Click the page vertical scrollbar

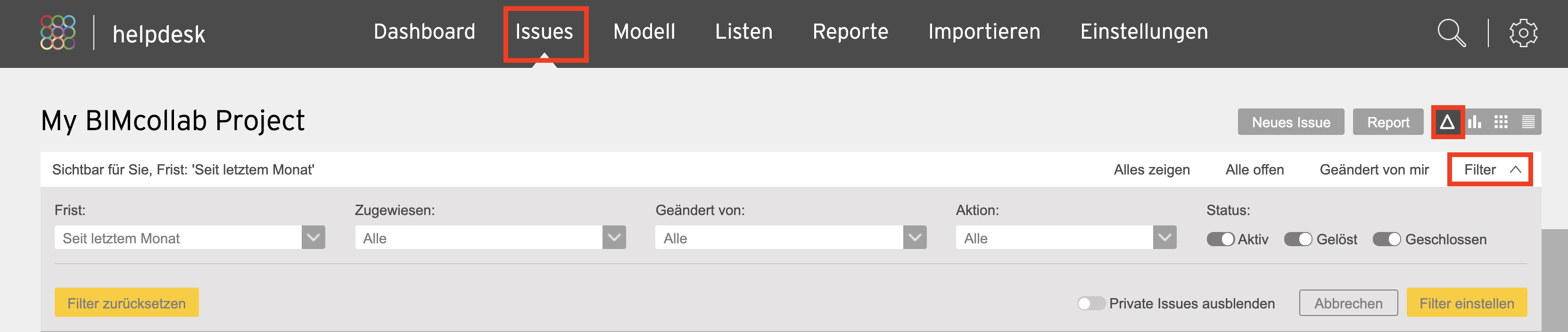tap(1555, 280)
